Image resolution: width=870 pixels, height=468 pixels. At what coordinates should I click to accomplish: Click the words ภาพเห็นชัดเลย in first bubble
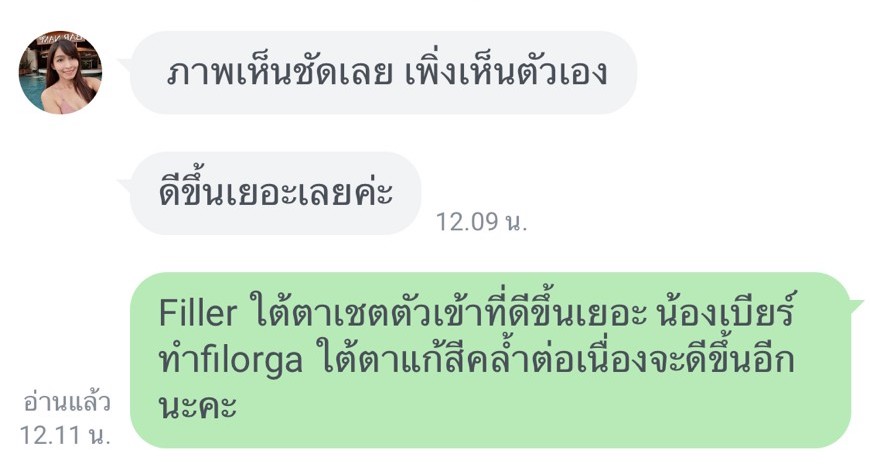pyautogui.click(x=279, y=73)
